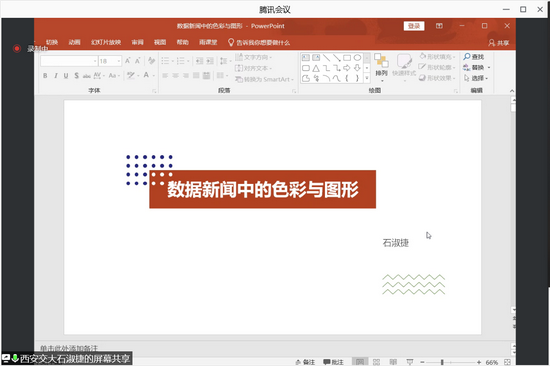
Task: Open 形状效果 shape effects menu
Action: point(437,78)
